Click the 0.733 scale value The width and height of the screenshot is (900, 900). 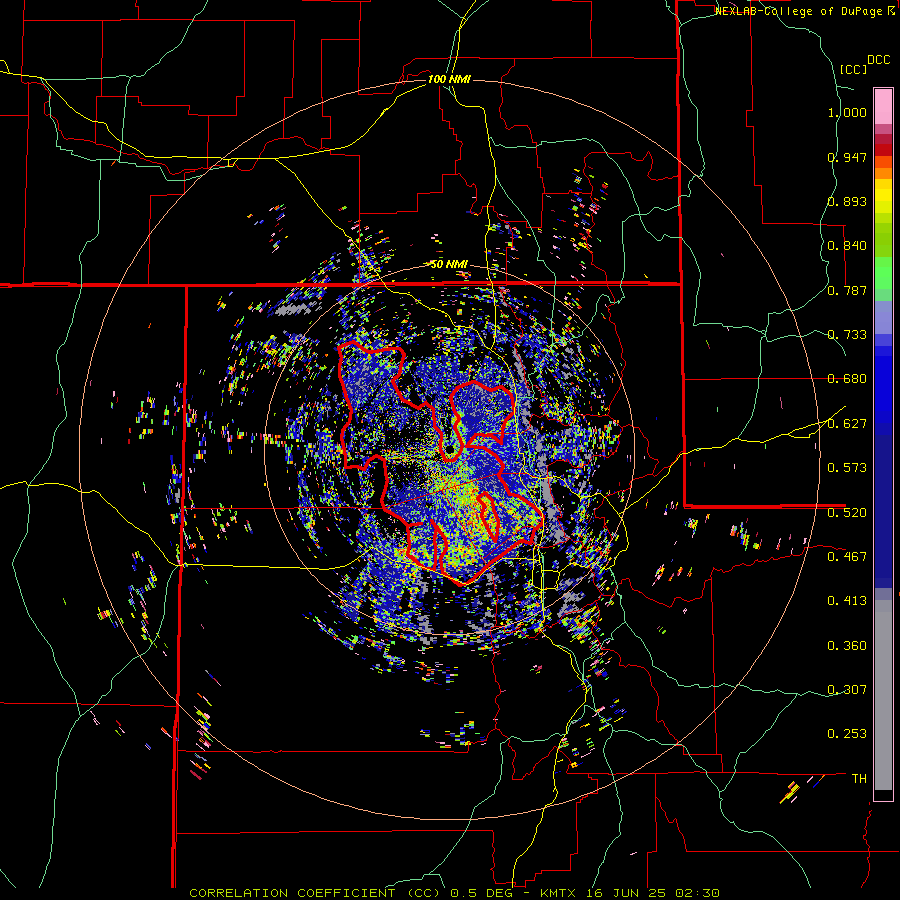(x=847, y=335)
